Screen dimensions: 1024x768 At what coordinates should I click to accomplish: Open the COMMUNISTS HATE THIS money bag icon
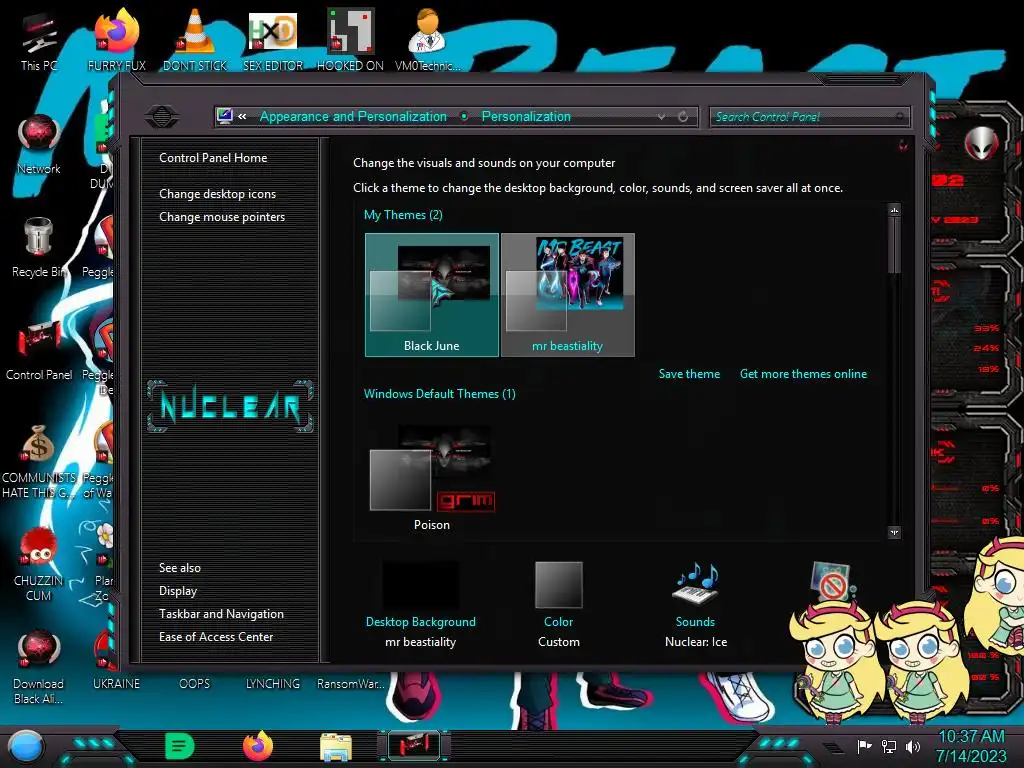39,460
